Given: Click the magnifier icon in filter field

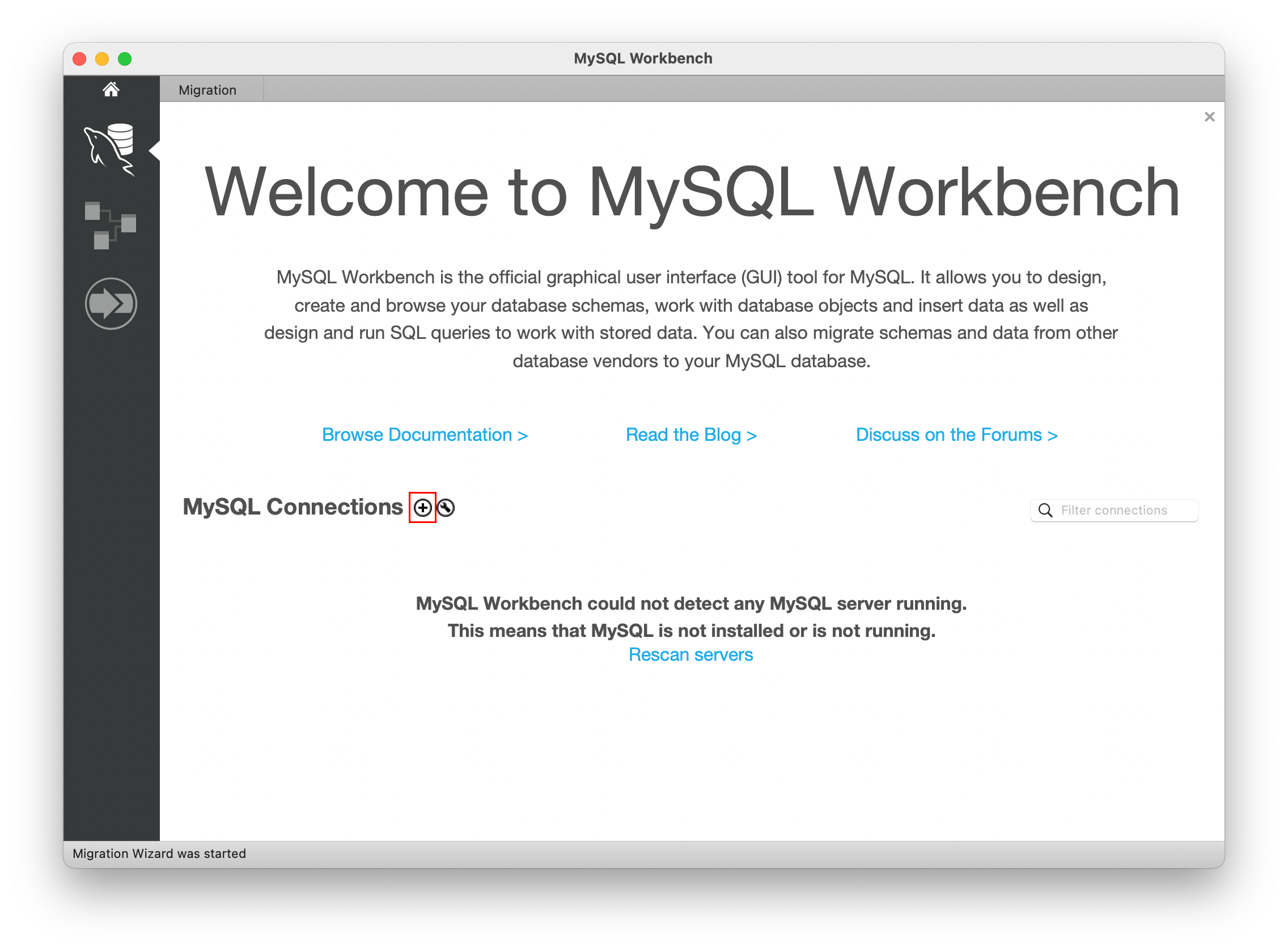Looking at the screenshot, I should 1045,510.
